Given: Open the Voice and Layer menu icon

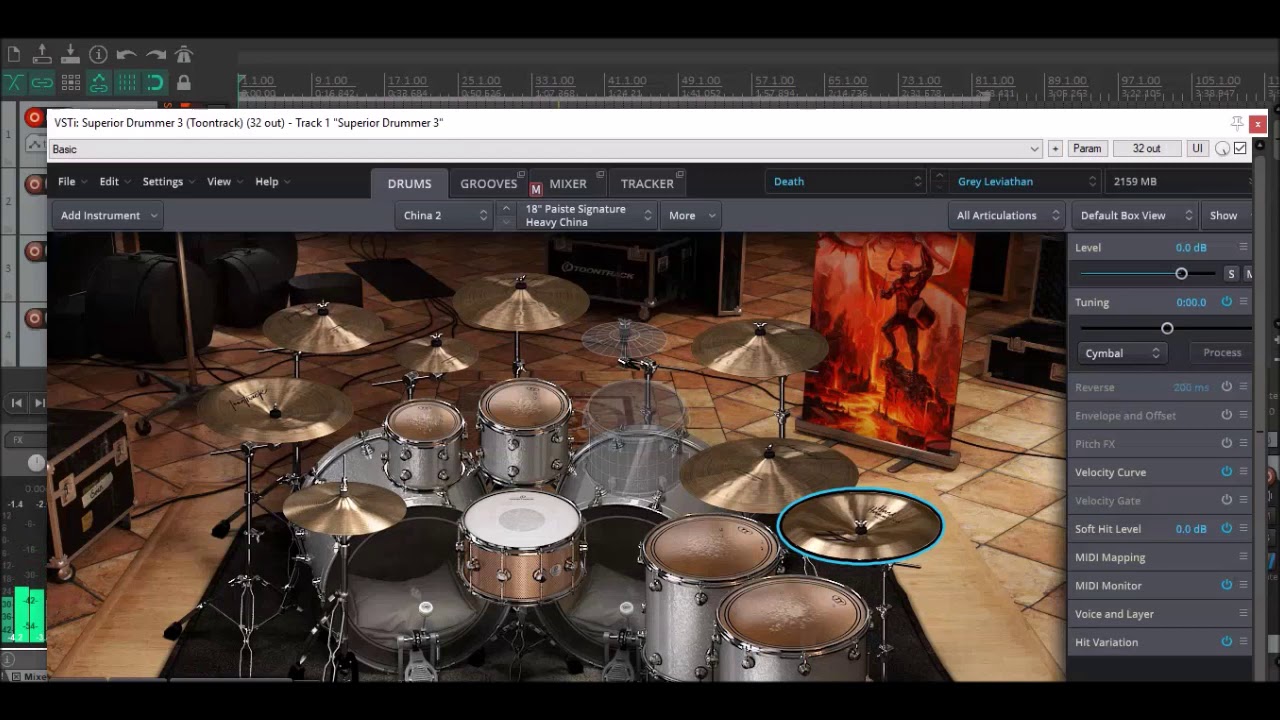Looking at the screenshot, I should click(x=1243, y=614).
